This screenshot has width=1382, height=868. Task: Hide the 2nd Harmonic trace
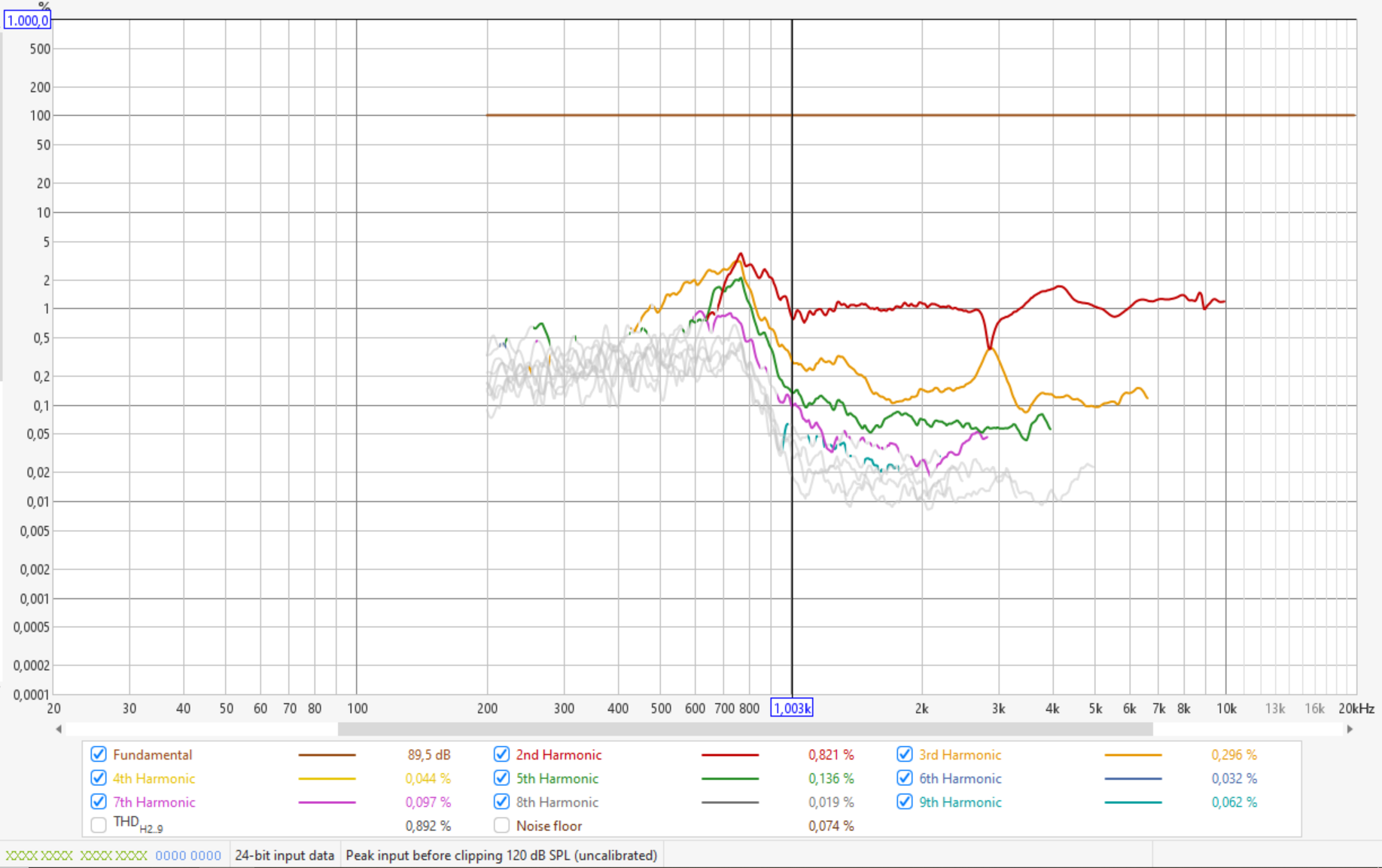[502, 754]
